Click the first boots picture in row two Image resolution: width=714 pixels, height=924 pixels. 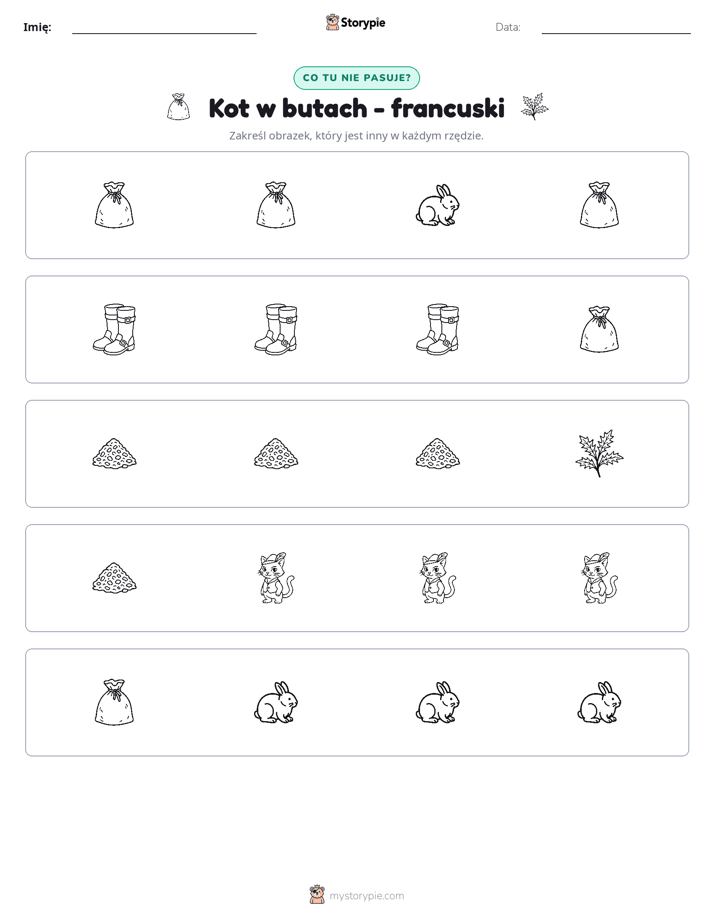tap(114, 329)
